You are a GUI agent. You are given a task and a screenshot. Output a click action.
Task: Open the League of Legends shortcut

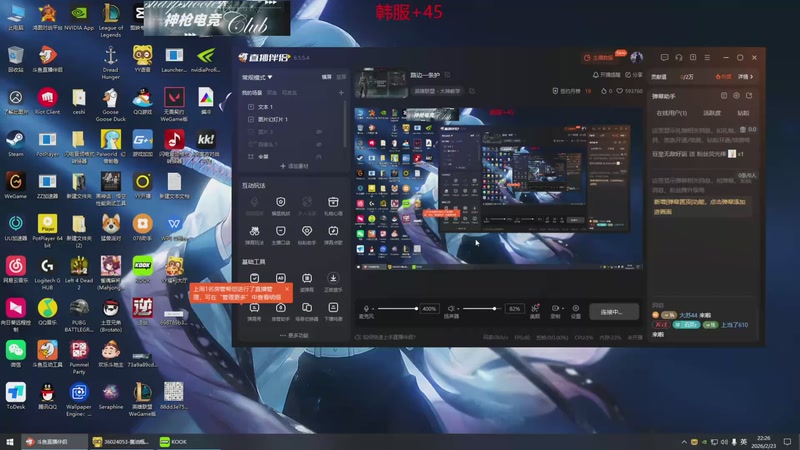pos(111,20)
